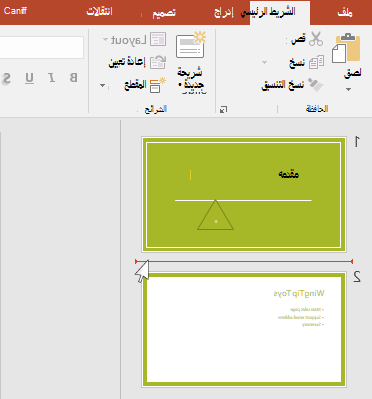The image size is (372, 399).
Task: Click the Copy label (نسخ)
Action: (297, 63)
